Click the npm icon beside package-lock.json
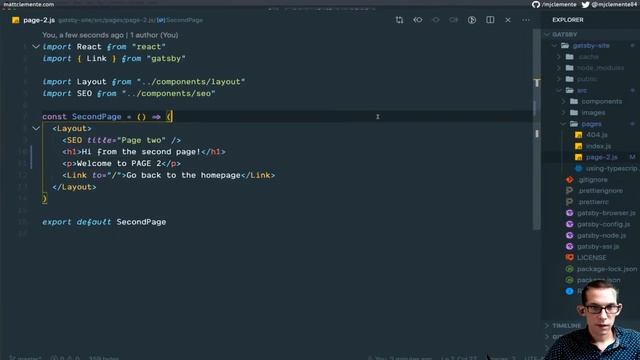This screenshot has width=640, height=360. pyautogui.click(x=570, y=269)
